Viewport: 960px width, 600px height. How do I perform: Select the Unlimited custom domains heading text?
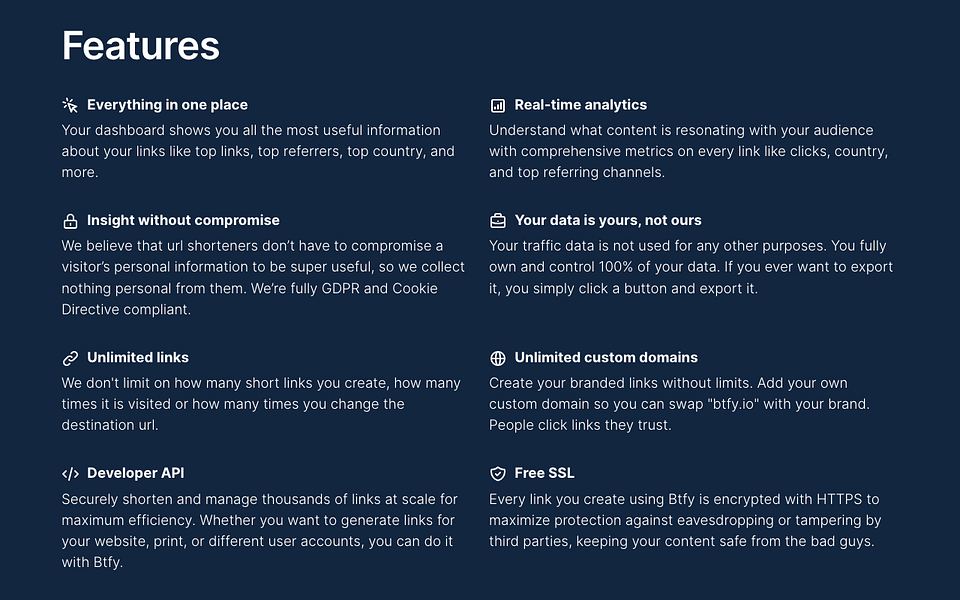tap(606, 358)
